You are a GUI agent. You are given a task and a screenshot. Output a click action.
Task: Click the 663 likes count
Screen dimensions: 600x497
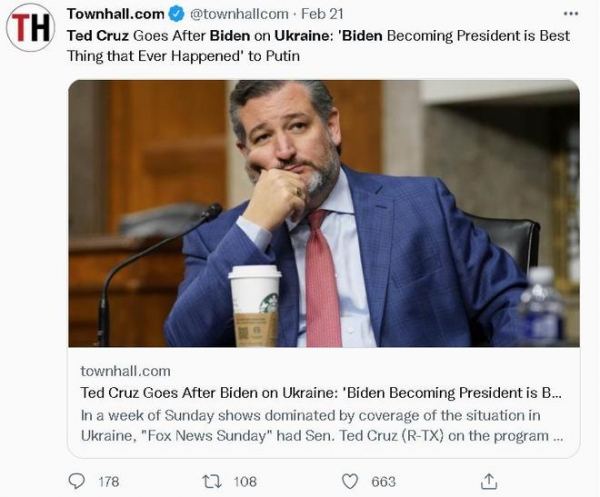(383, 481)
